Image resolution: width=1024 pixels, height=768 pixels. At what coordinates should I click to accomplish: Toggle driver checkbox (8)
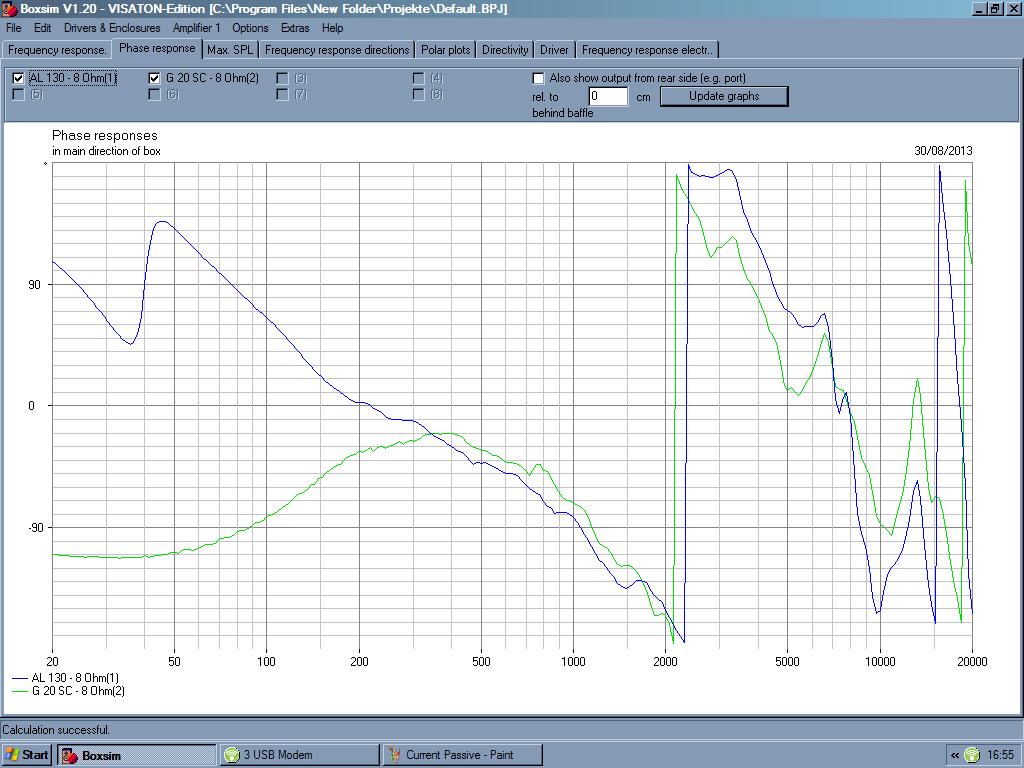pyautogui.click(x=419, y=95)
